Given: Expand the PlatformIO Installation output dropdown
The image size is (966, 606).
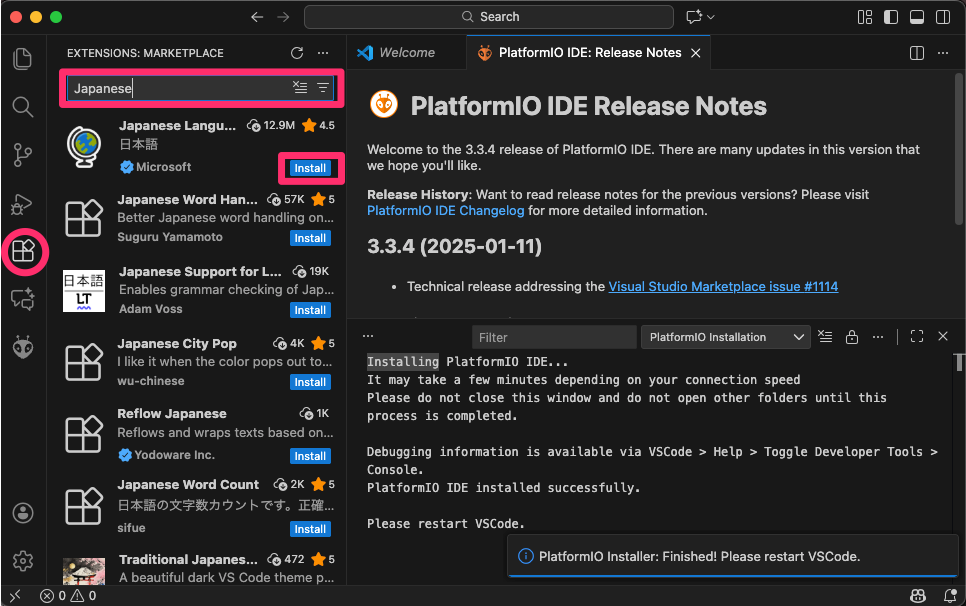Looking at the screenshot, I should pos(725,337).
